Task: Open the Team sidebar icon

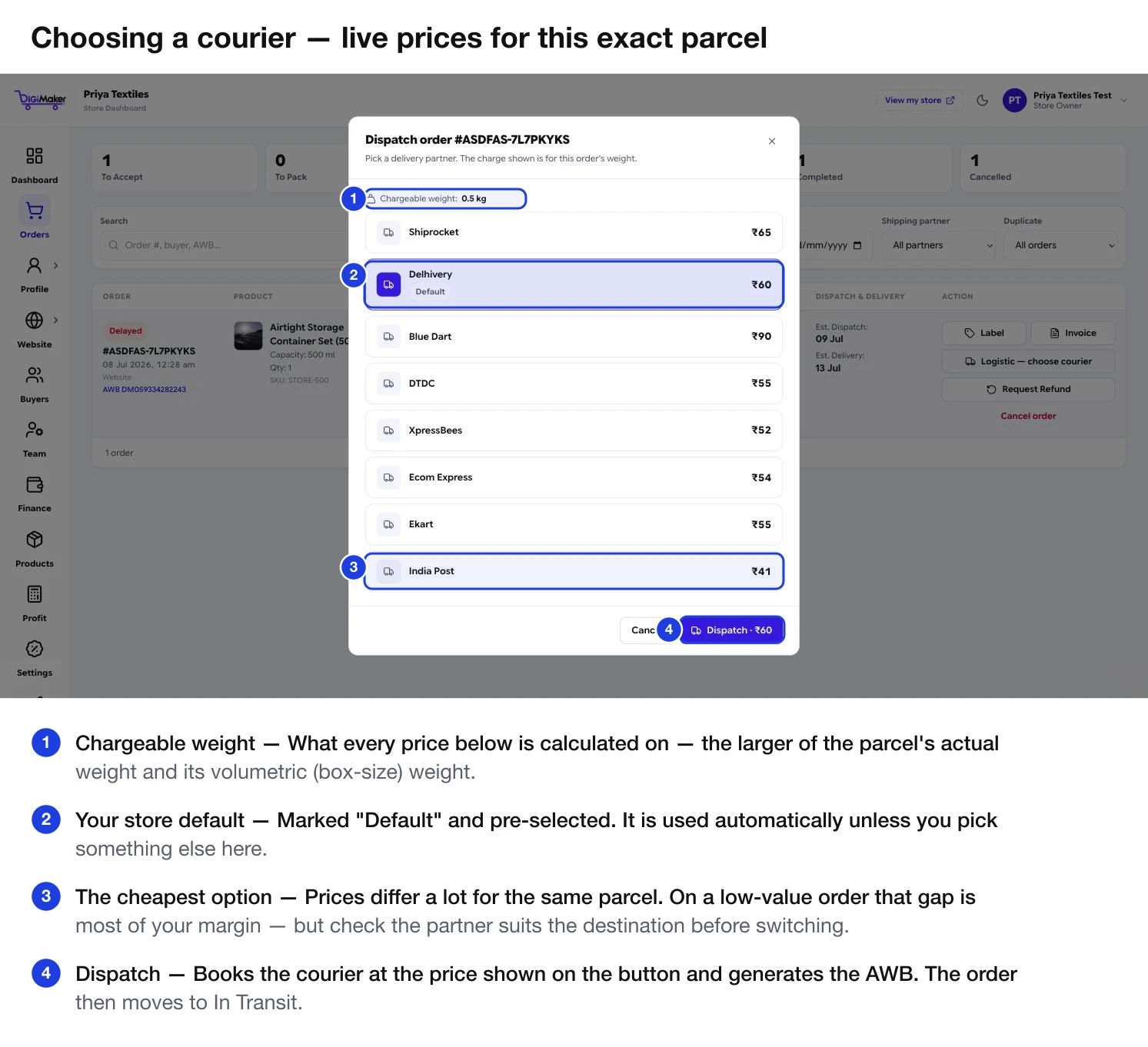Action: click(x=35, y=430)
